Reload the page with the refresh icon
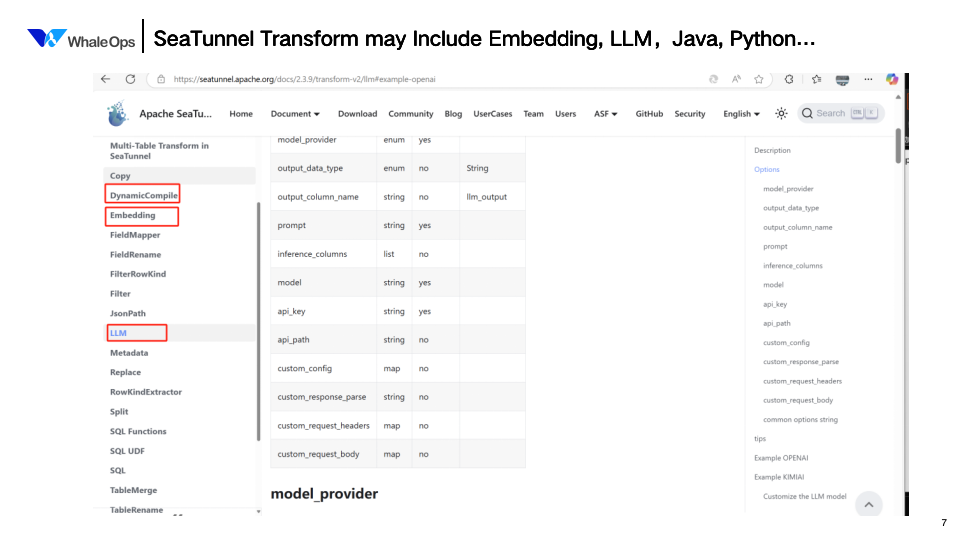 tap(130, 79)
